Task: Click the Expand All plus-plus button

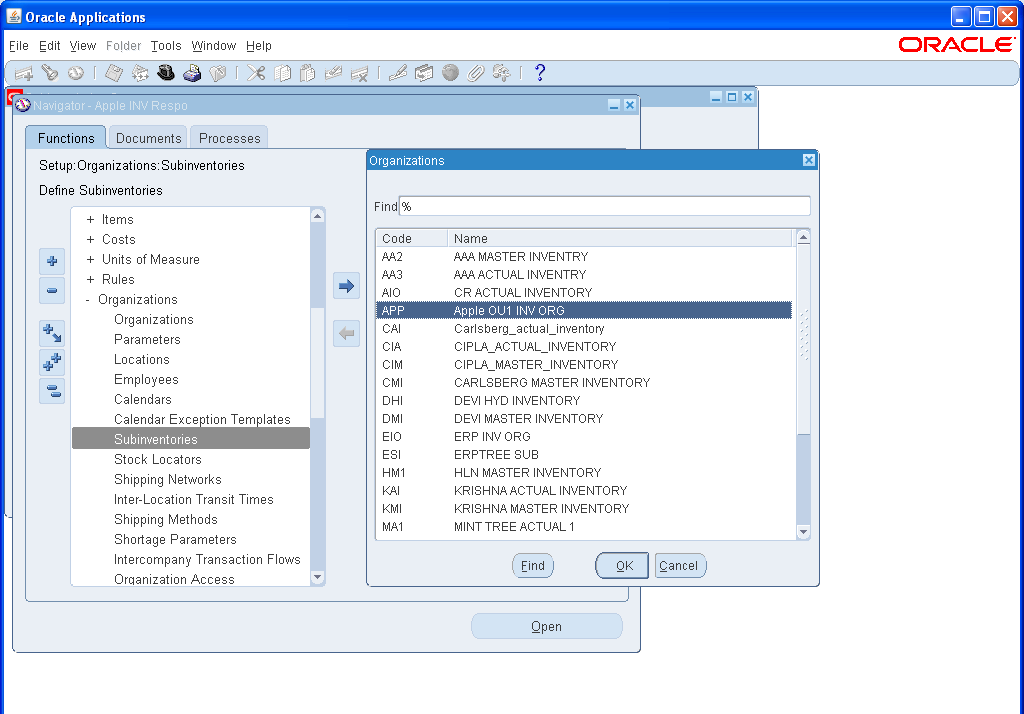Action: click(x=52, y=362)
